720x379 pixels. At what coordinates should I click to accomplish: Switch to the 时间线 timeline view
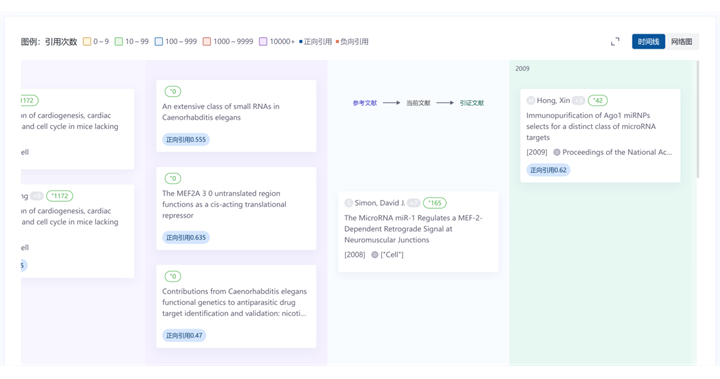[648, 42]
